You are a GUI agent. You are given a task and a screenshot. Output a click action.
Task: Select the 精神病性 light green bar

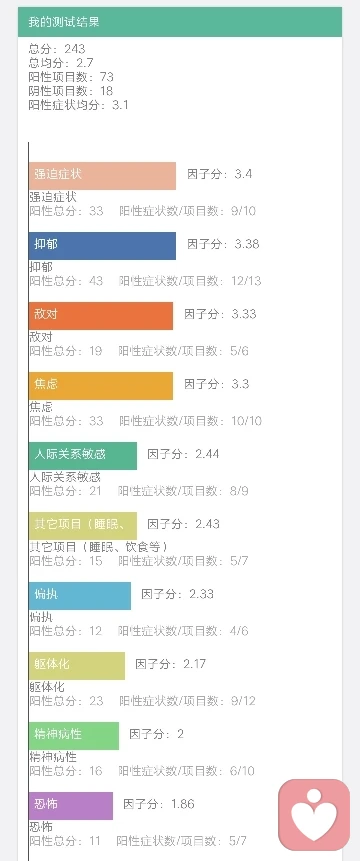74,736
